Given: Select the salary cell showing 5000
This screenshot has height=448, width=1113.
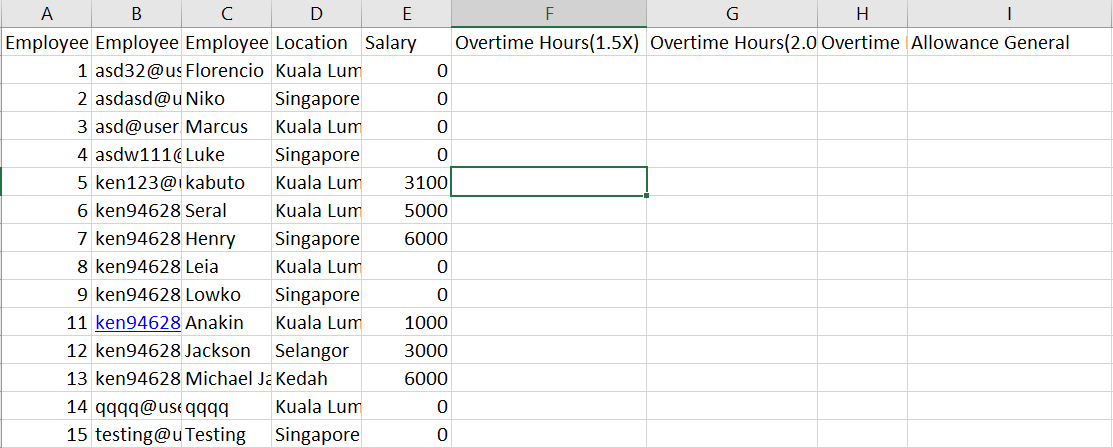Looking at the screenshot, I should tap(406, 211).
